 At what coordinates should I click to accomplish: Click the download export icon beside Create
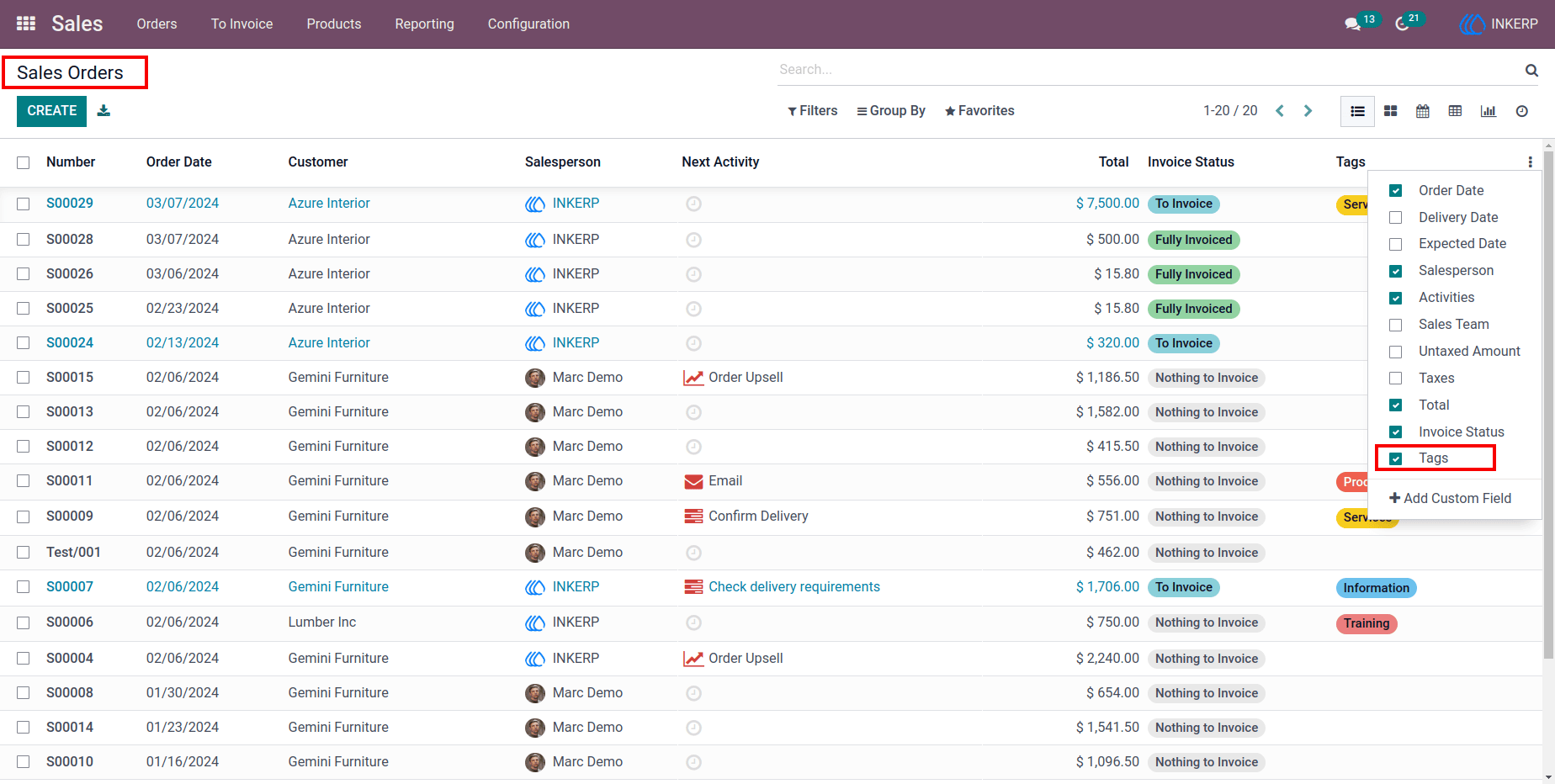coord(103,110)
